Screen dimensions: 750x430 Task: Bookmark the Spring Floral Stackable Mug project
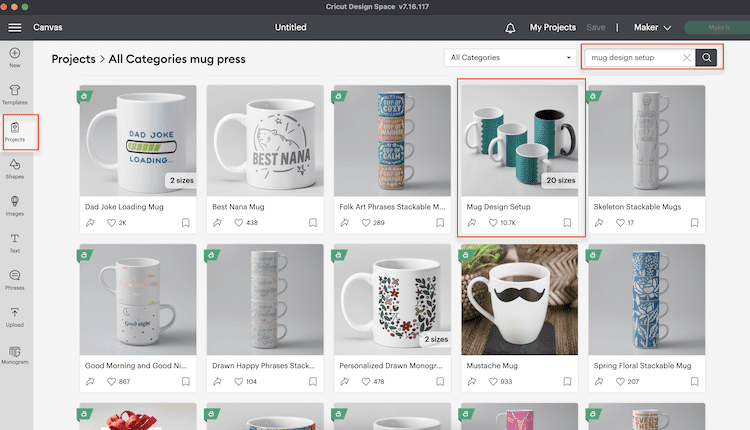click(x=695, y=381)
